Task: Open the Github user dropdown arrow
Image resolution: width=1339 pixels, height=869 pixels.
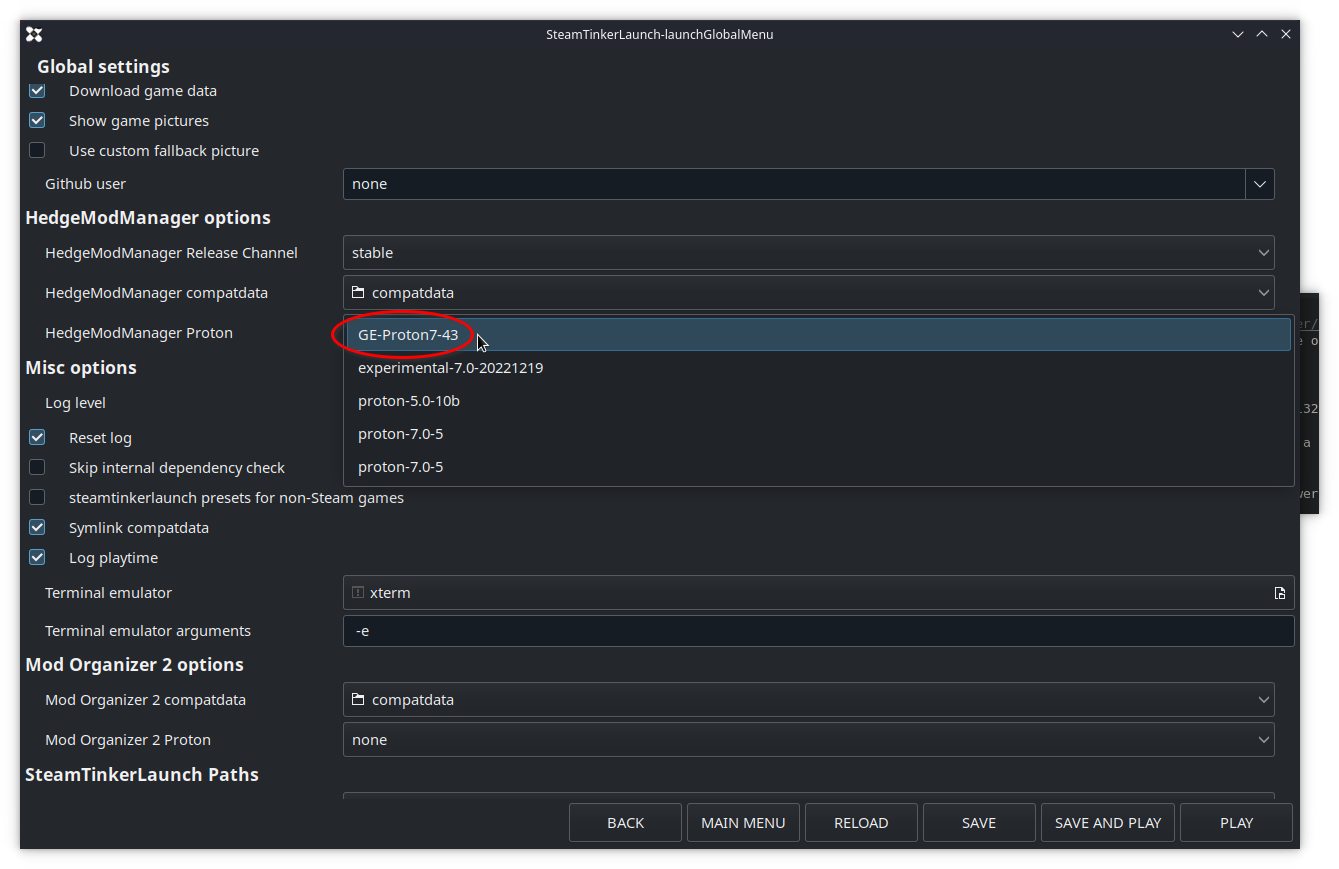Action: [1260, 184]
